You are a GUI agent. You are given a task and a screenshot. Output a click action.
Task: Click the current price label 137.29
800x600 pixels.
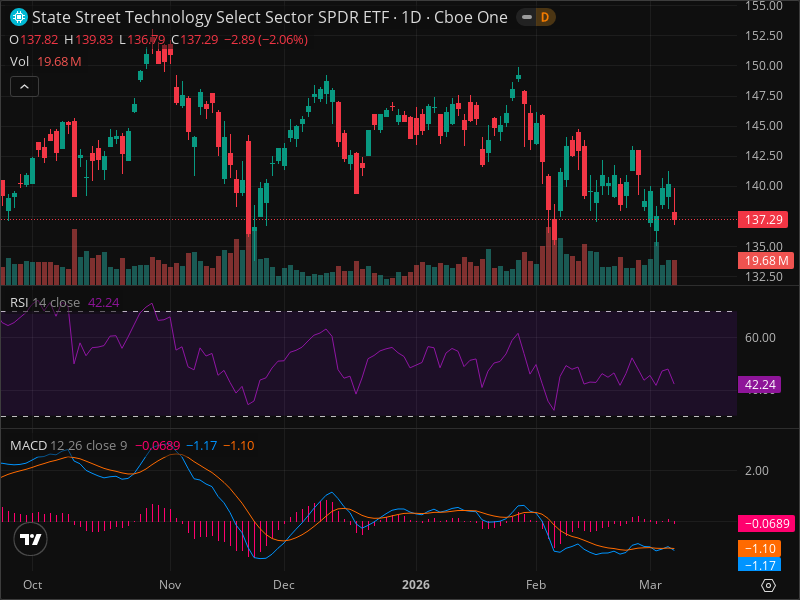click(x=763, y=220)
